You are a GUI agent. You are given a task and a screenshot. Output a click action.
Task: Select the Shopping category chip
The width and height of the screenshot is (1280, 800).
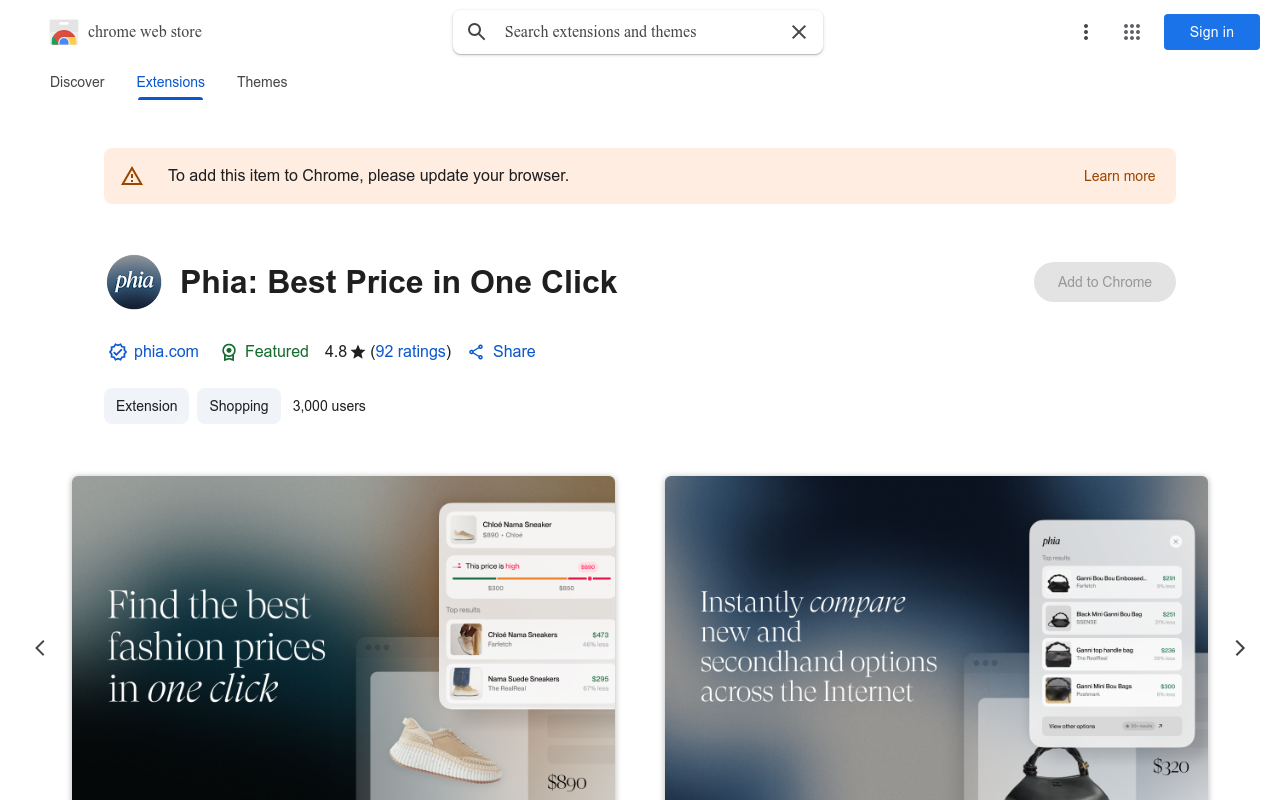[239, 406]
